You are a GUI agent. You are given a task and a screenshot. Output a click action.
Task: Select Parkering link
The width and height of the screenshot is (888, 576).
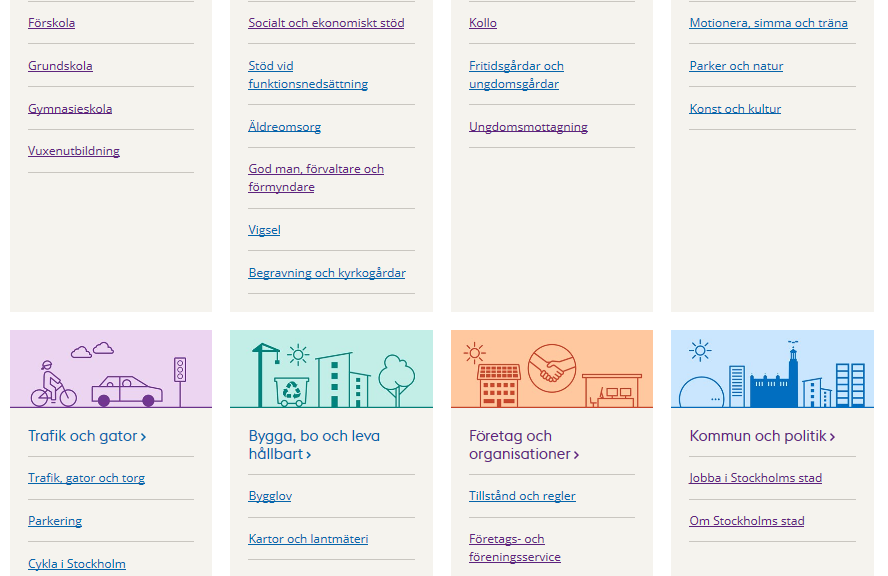[x=55, y=521]
